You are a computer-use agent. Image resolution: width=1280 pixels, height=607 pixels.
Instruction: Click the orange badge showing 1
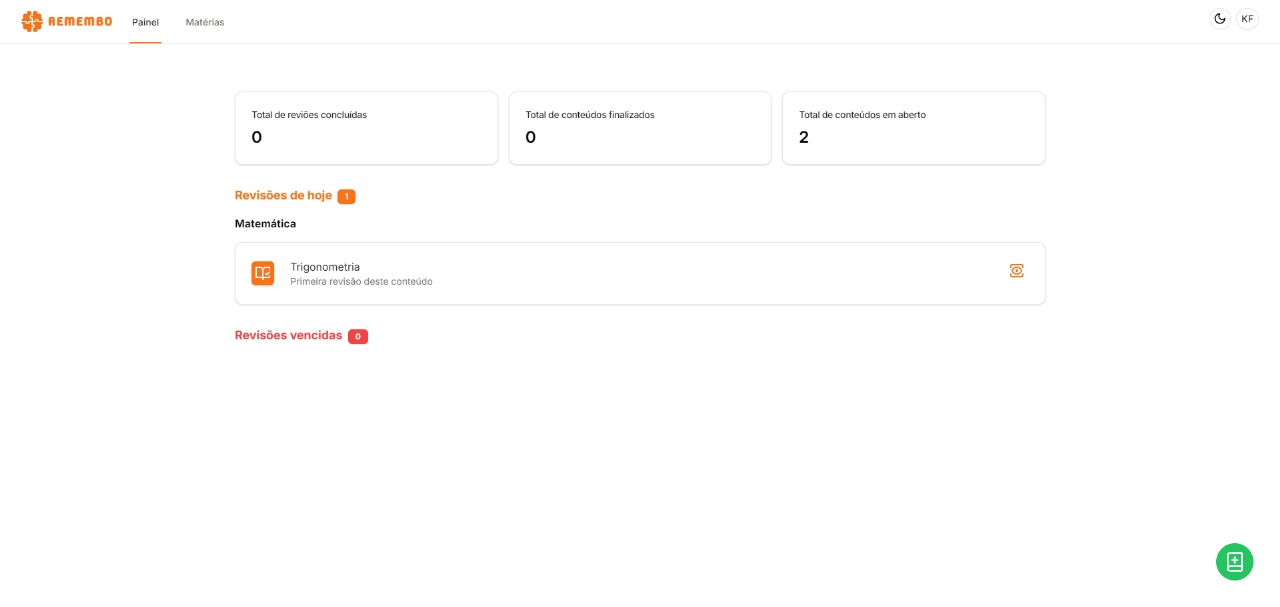(346, 197)
